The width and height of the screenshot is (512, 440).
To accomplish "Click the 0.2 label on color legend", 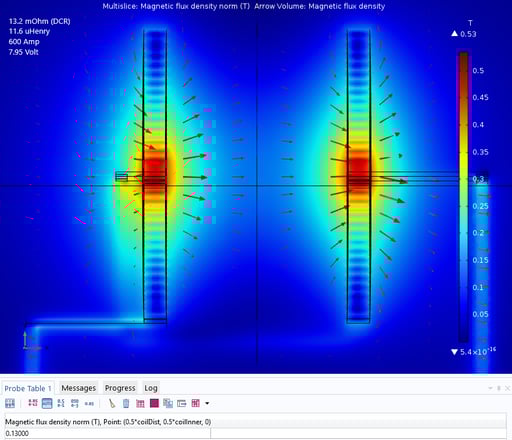I will (478, 233).
